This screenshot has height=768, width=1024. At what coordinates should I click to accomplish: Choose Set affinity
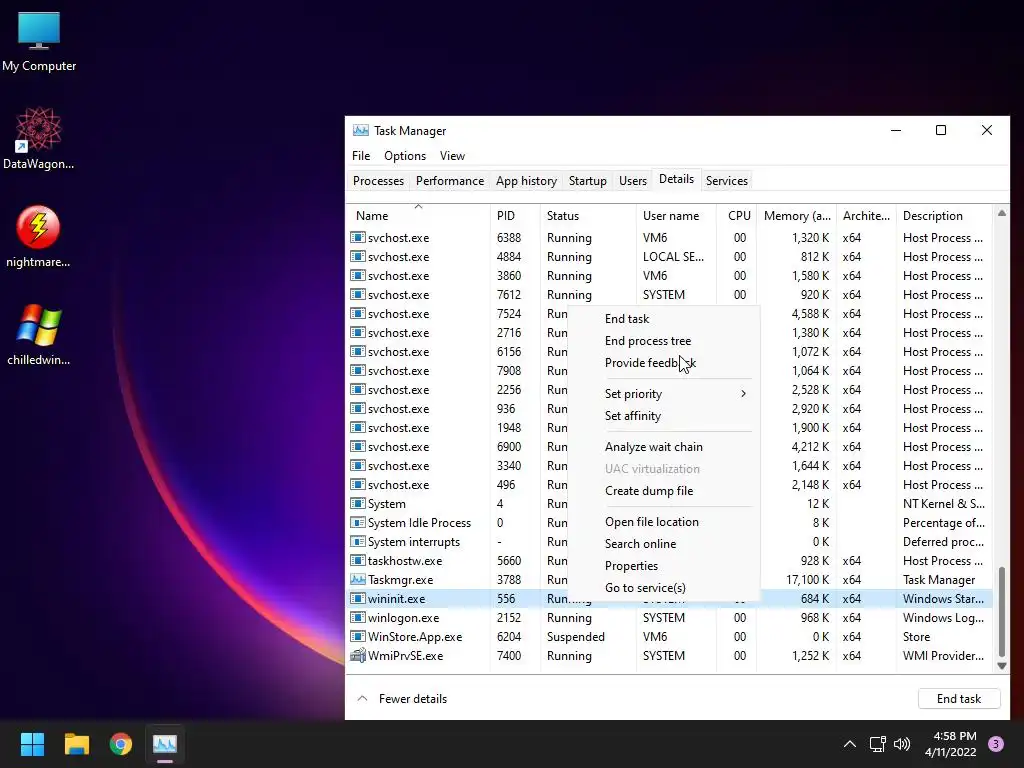tap(664, 416)
